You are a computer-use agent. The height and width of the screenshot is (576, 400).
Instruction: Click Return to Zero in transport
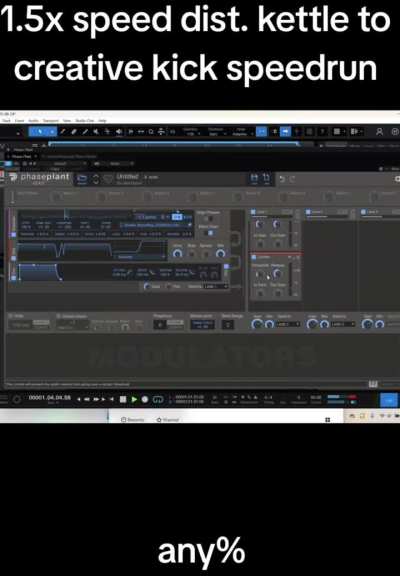[x=112, y=399]
